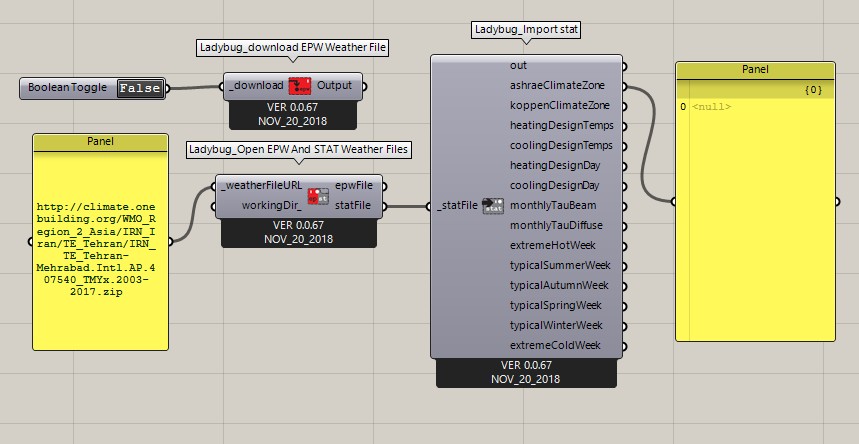Click the workingDir_ input parameter
859x444 pixels.
[x=272, y=206]
